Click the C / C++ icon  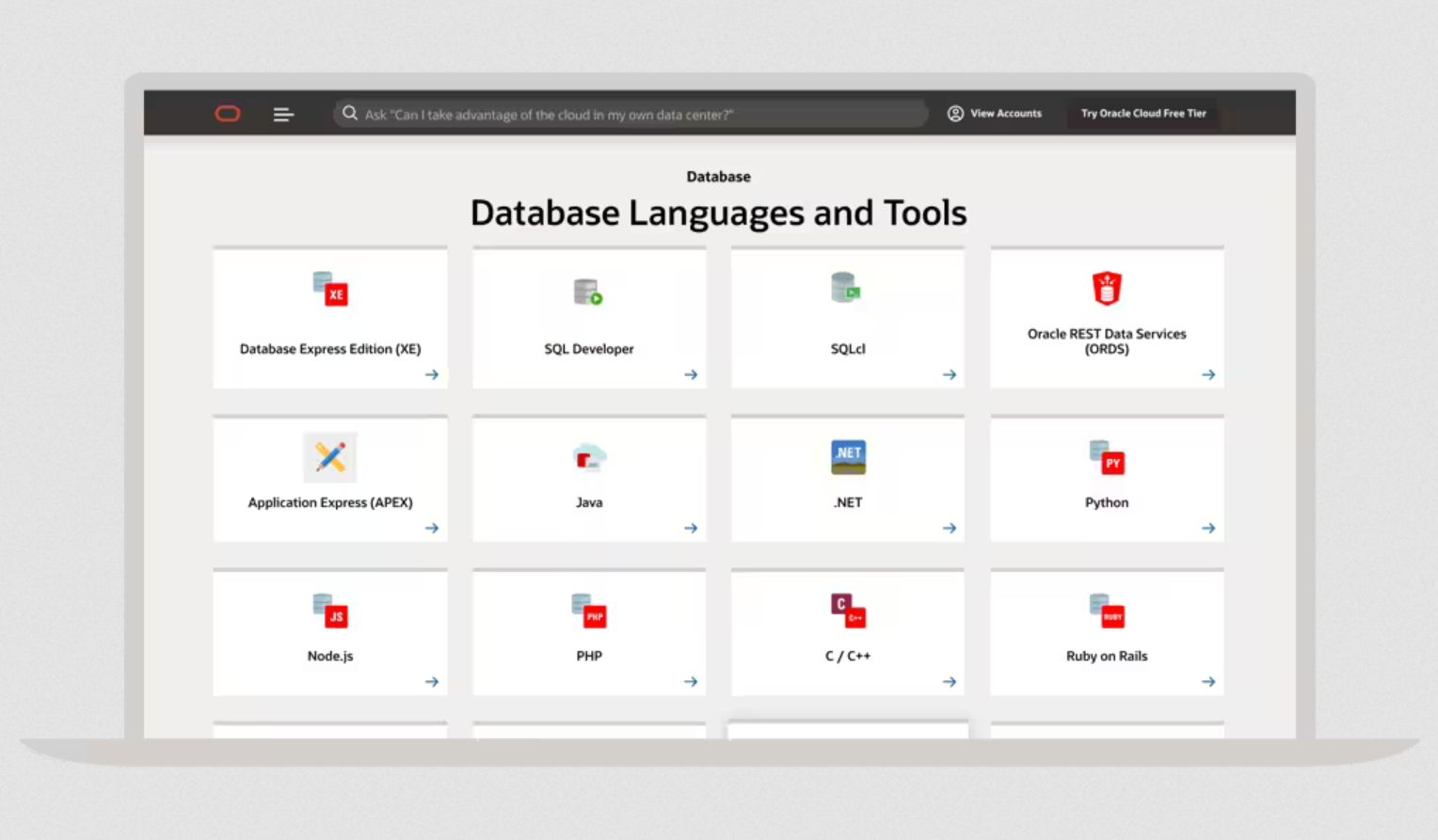pyautogui.click(x=848, y=610)
